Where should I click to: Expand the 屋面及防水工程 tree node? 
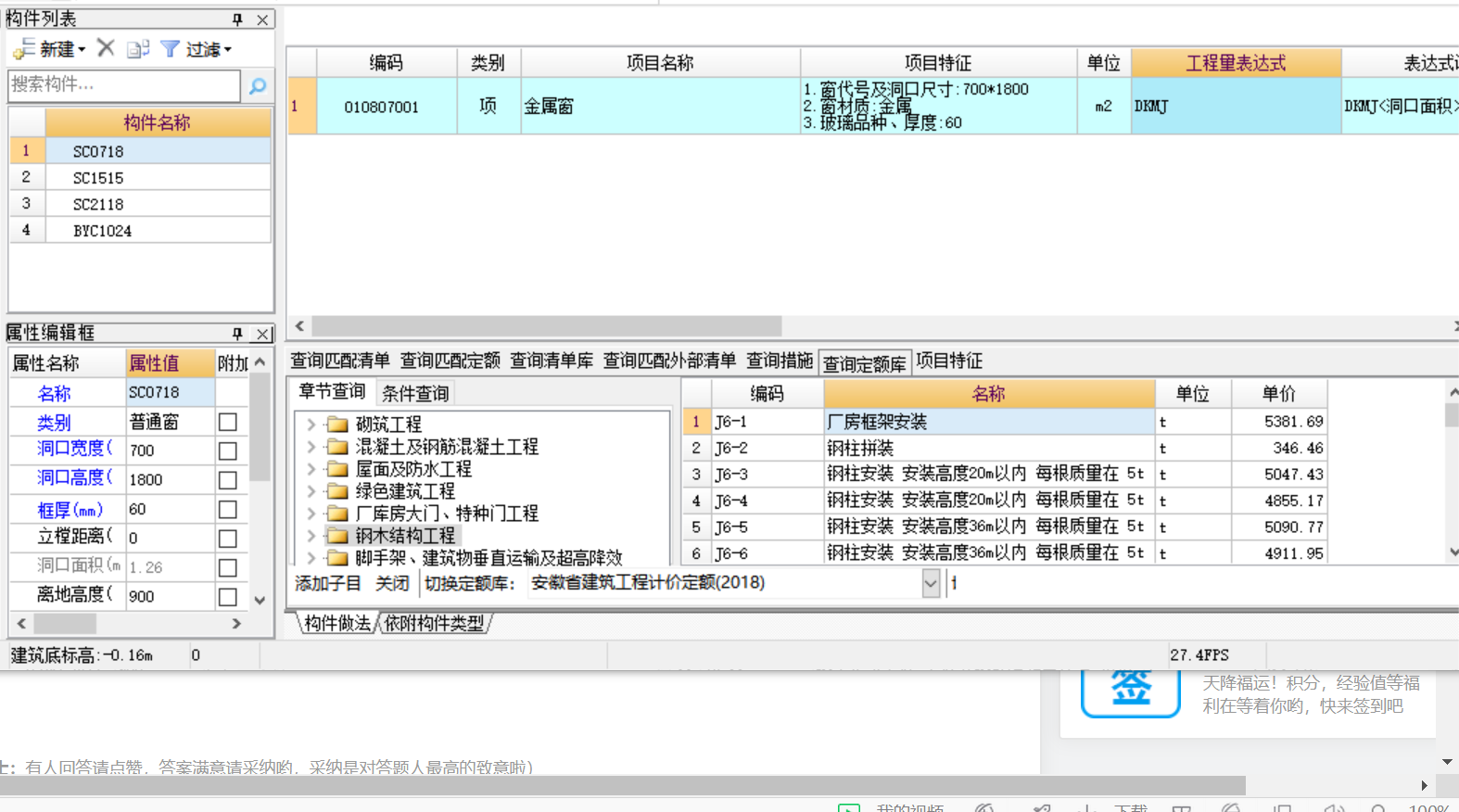[x=311, y=469]
